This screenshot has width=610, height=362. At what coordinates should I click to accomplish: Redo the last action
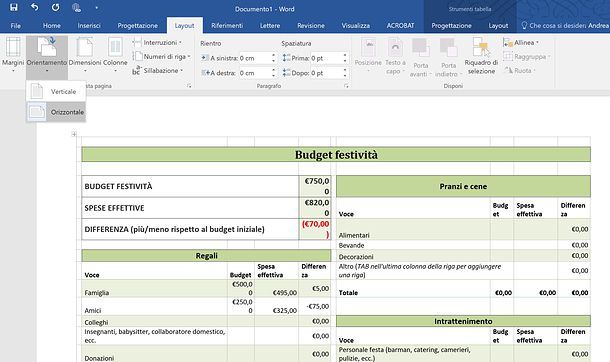point(56,7)
